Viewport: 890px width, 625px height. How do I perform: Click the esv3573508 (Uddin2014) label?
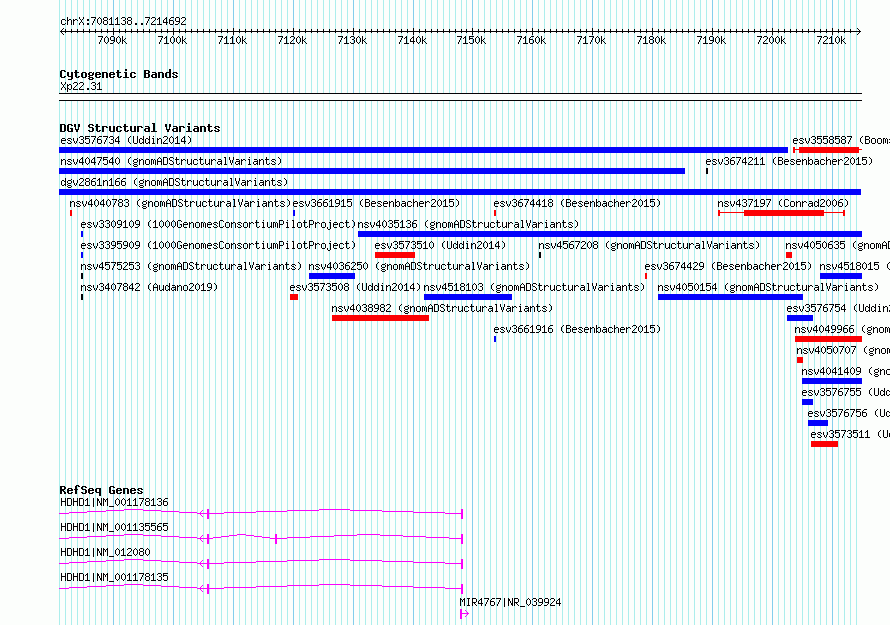[355, 287]
